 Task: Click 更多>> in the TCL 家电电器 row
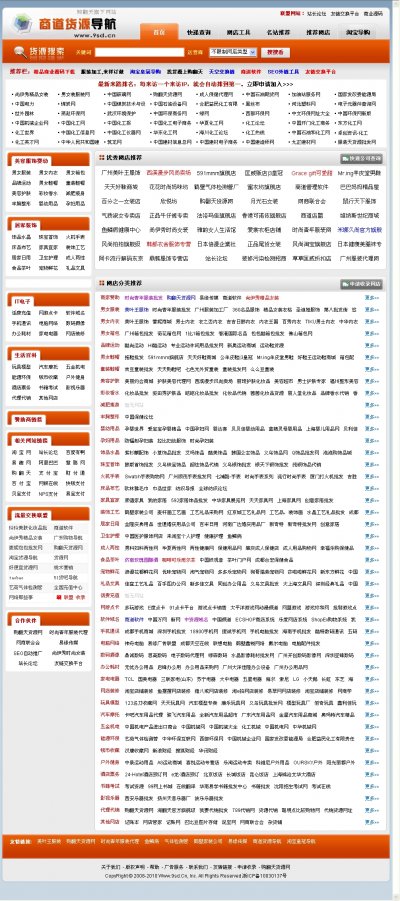pyautogui.click(x=372, y=679)
